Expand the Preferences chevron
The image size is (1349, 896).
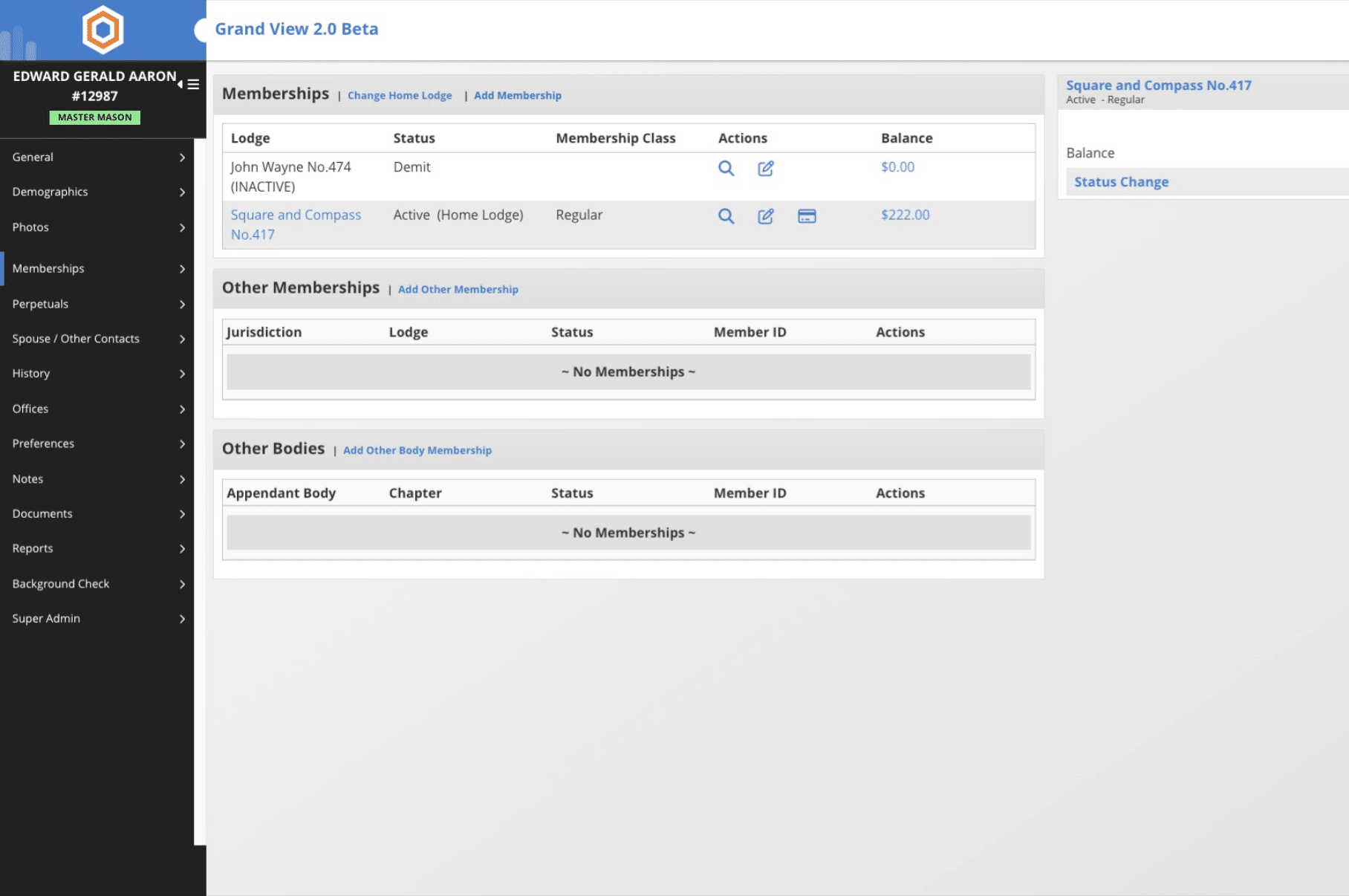[182, 444]
